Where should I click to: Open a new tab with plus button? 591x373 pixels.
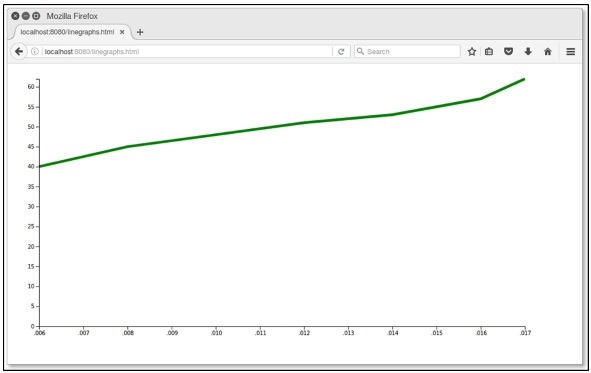click(140, 32)
